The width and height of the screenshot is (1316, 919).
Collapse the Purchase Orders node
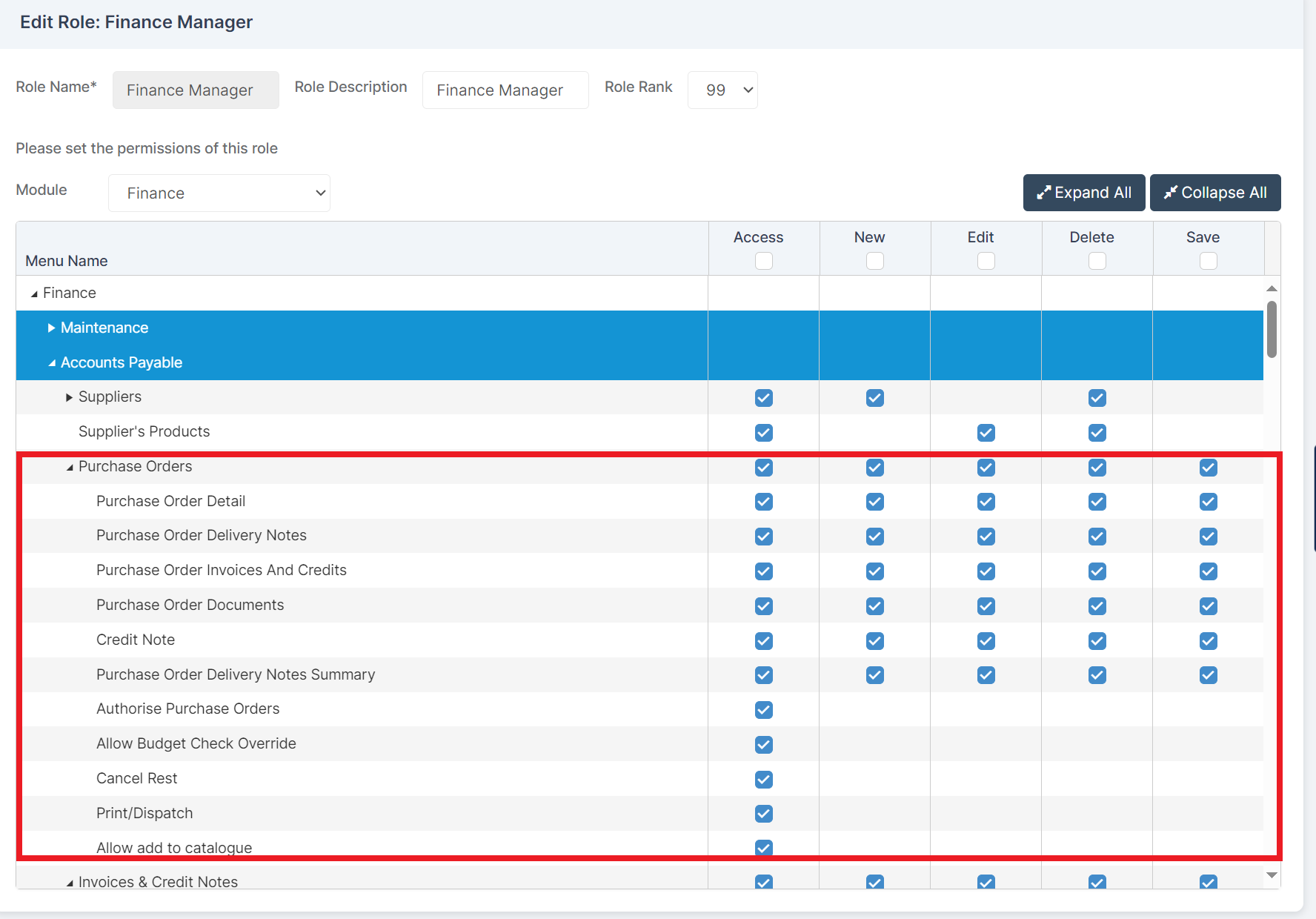69,467
